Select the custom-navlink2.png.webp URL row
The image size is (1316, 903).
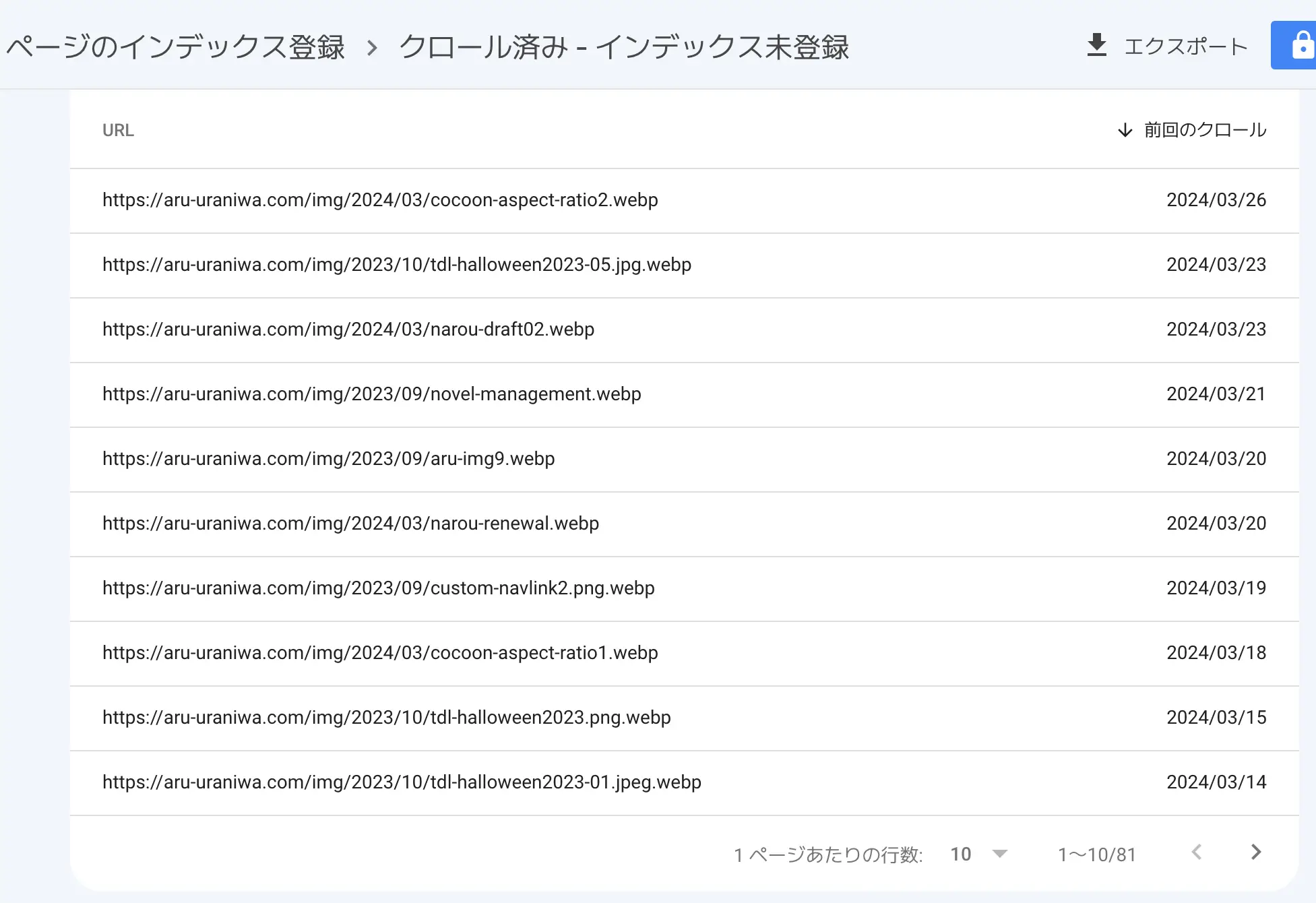coord(684,589)
